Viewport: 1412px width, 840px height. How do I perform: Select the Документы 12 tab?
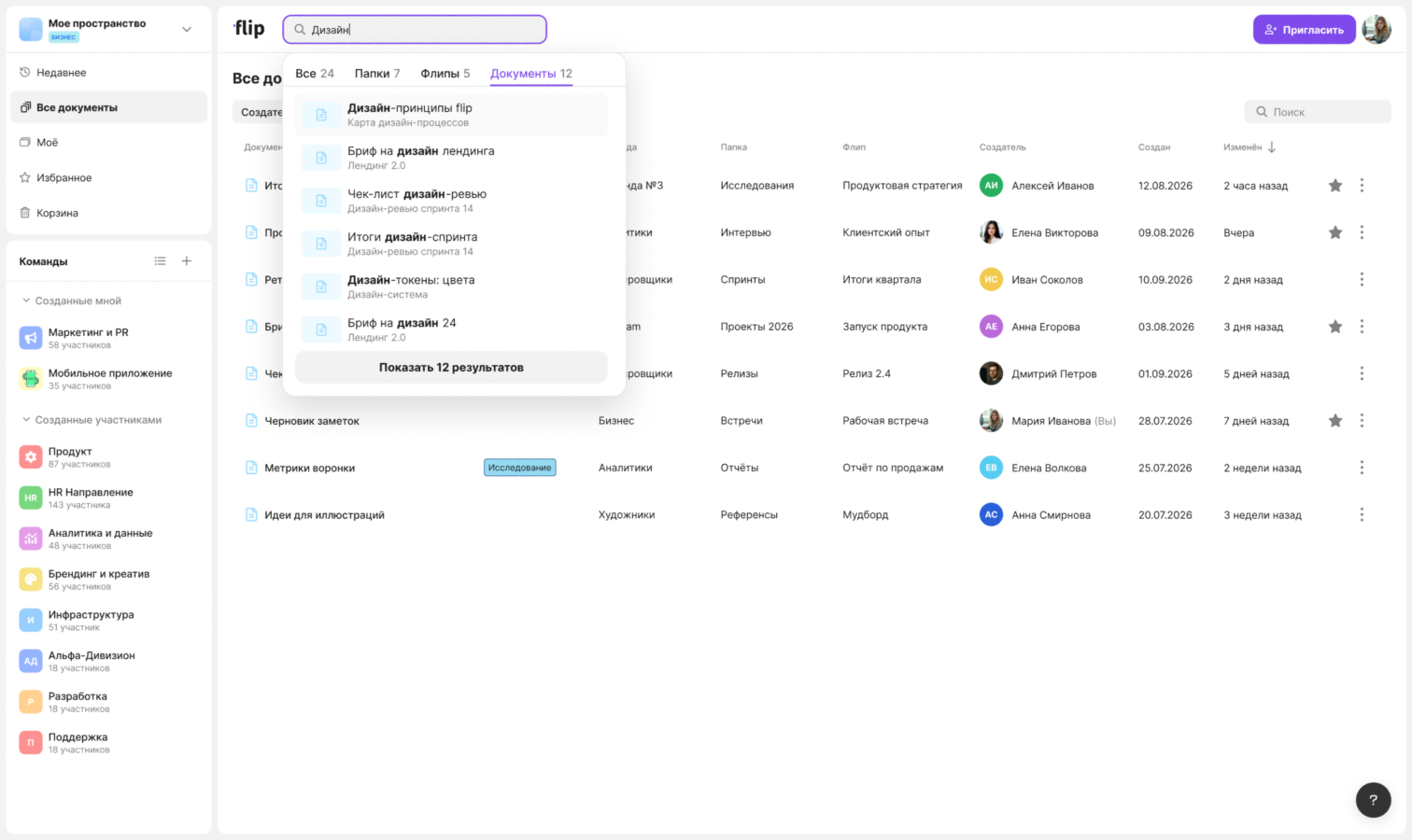[531, 74]
